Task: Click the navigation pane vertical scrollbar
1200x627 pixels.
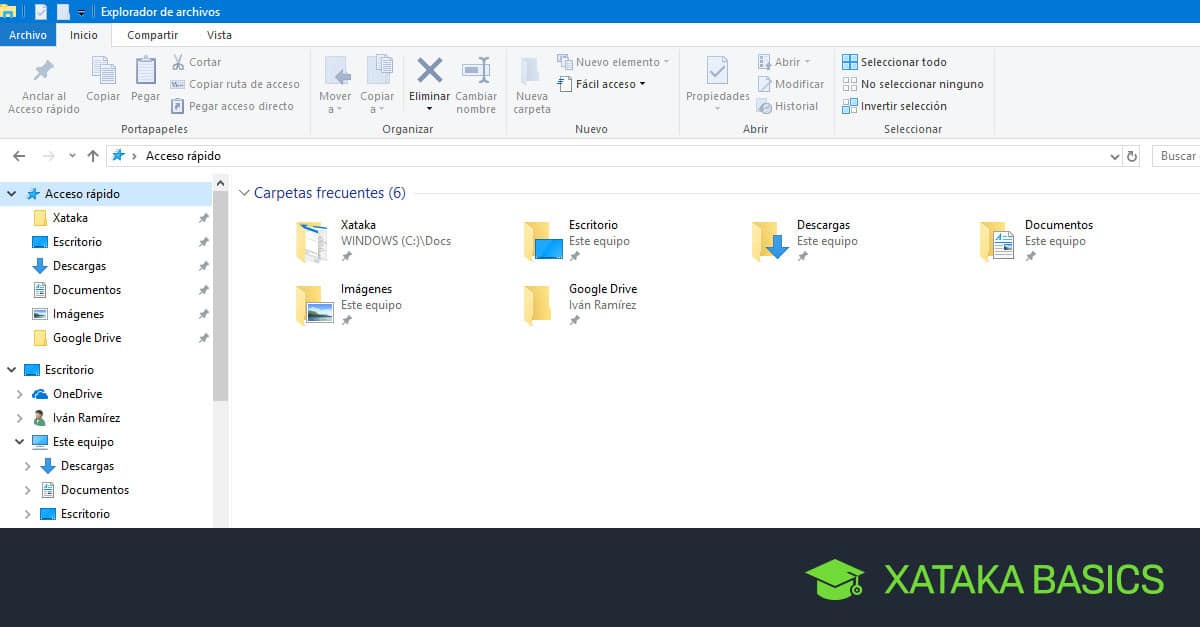Action: [221, 300]
